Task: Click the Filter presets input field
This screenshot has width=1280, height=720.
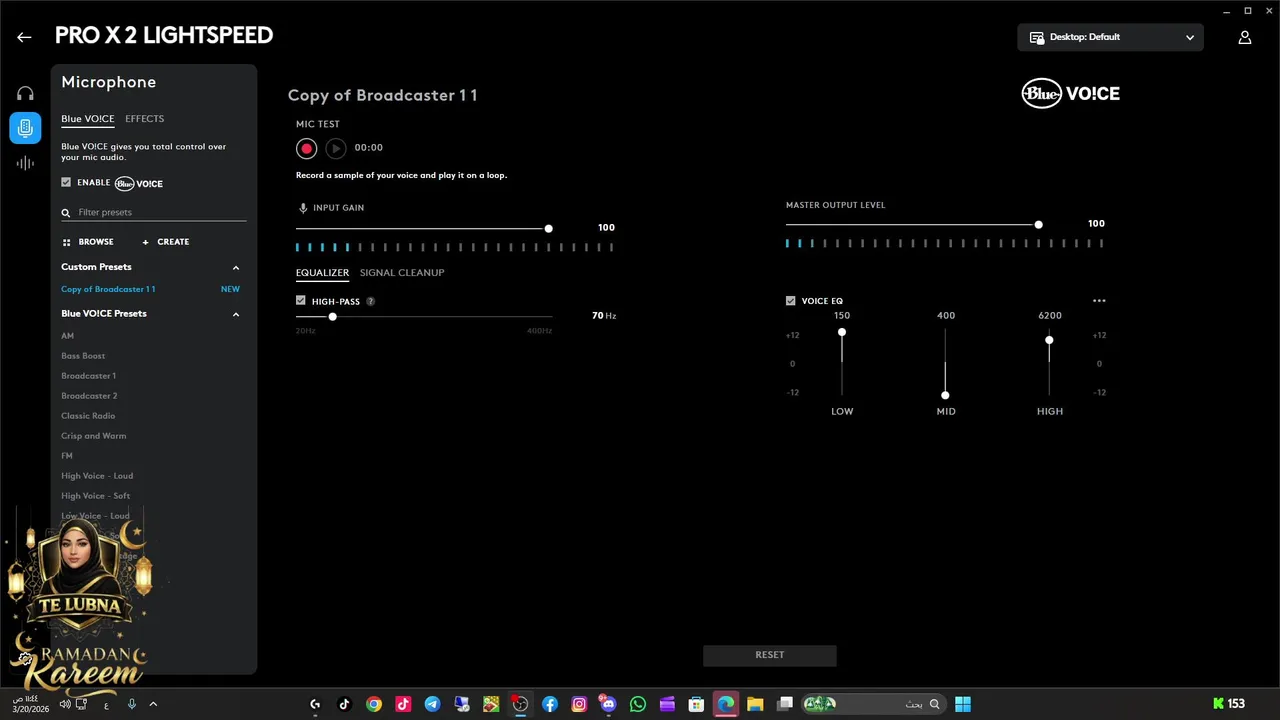Action: pyautogui.click(x=153, y=213)
